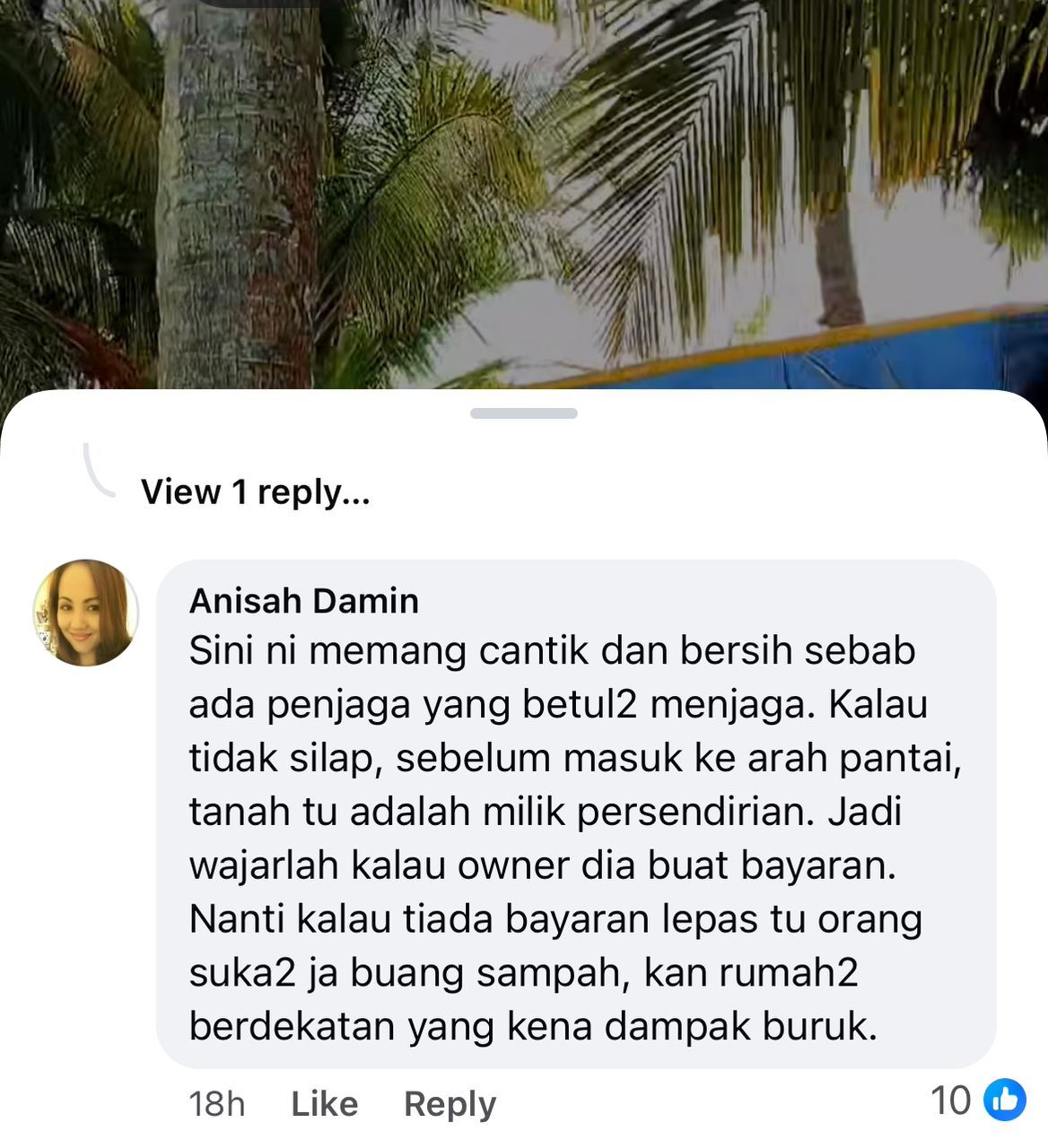This screenshot has height=1148, width=1048.
Task: Click blank space right of View 1 reply
Action: point(700,491)
